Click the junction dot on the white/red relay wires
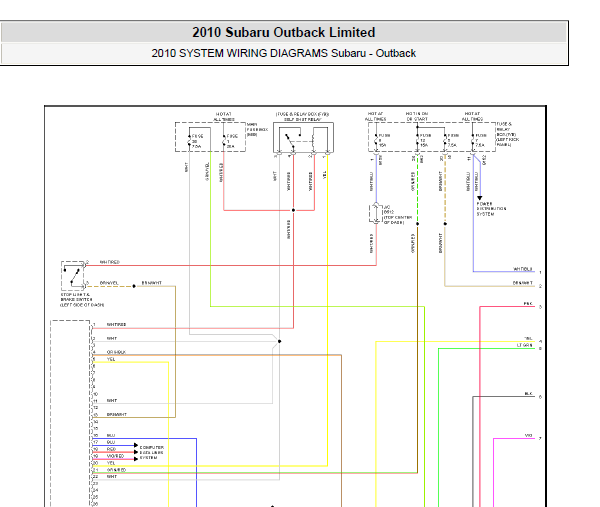This screenshot has height=507, width=600. tap(293, 210)
